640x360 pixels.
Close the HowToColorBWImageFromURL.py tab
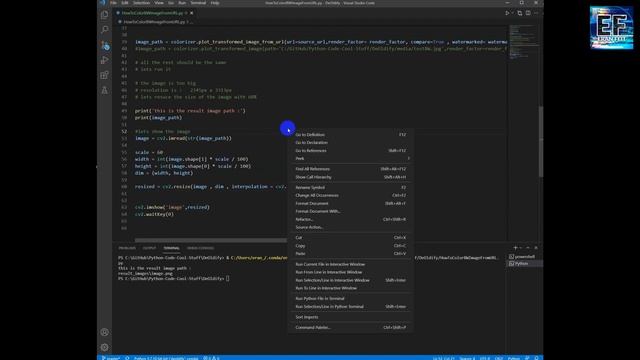[191, 13]
